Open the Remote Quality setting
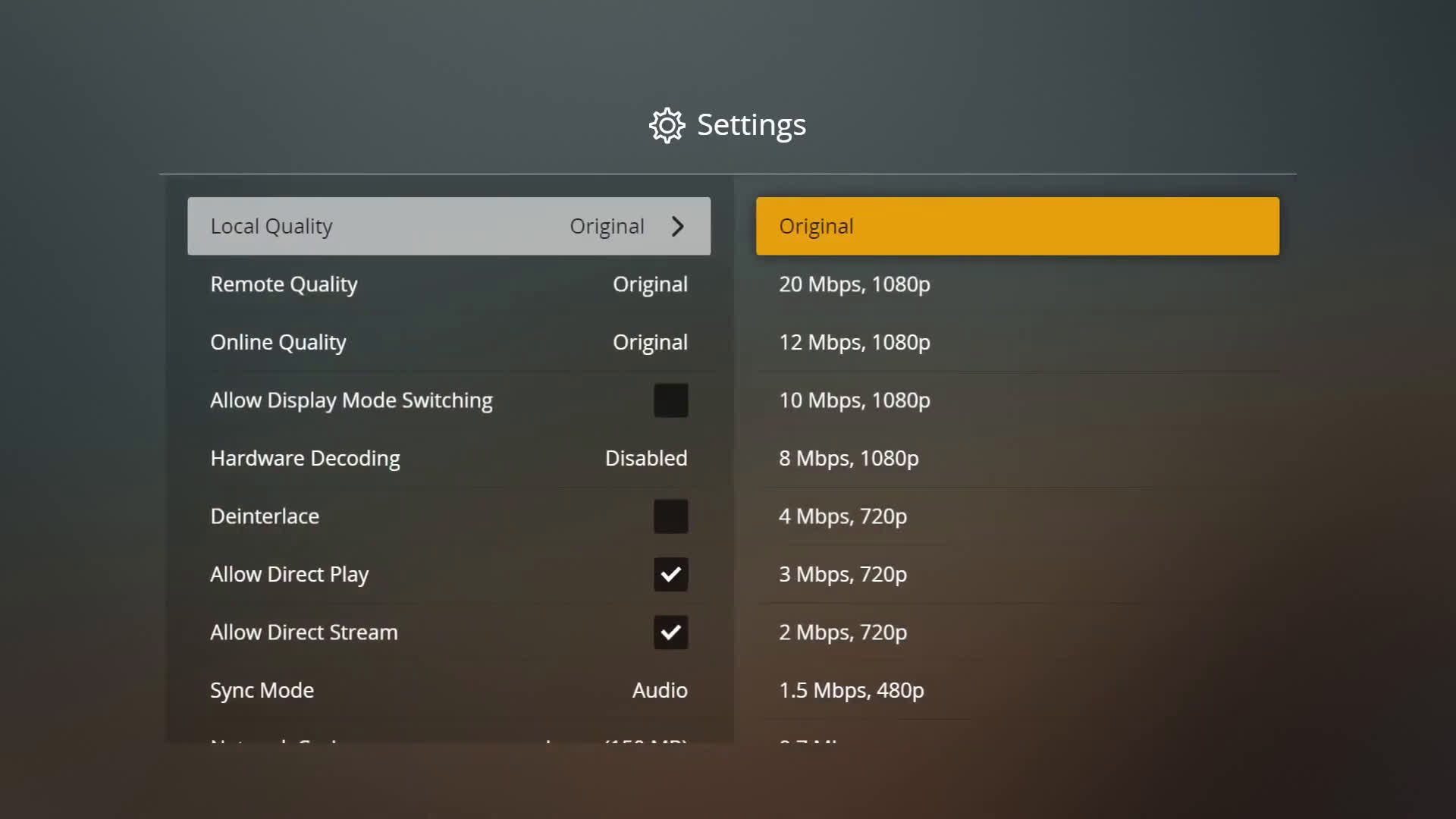 [x=449, y=284]
